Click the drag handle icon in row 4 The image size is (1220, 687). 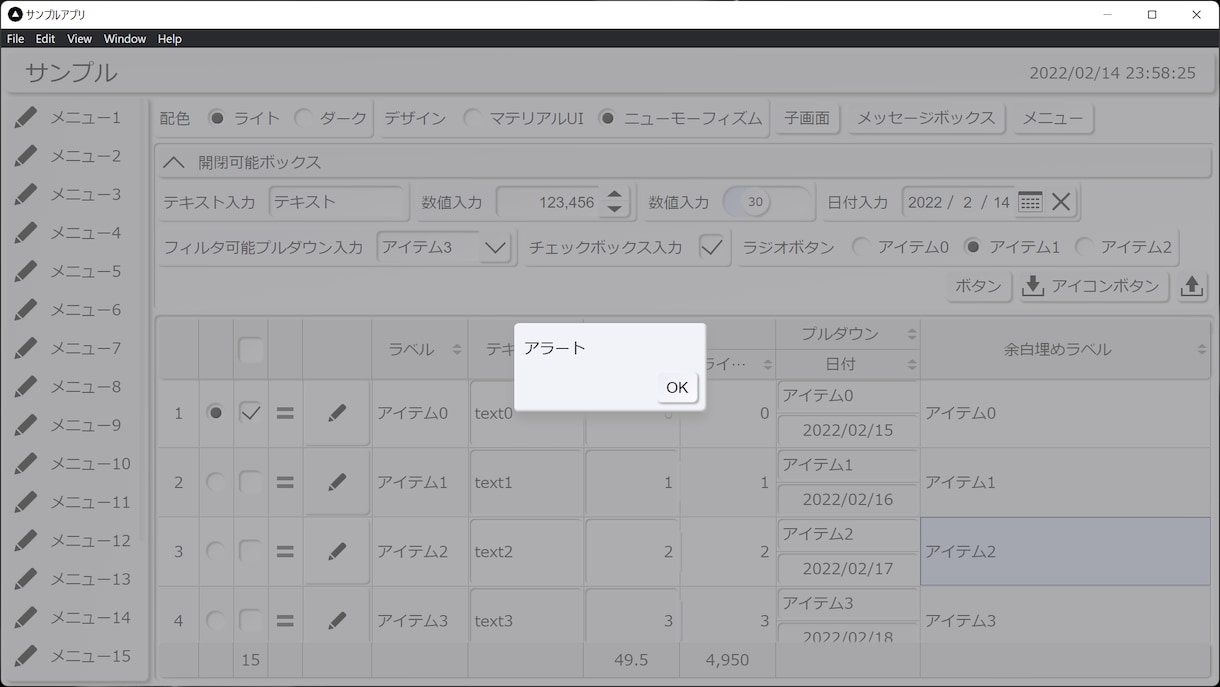tap(285, 620)
